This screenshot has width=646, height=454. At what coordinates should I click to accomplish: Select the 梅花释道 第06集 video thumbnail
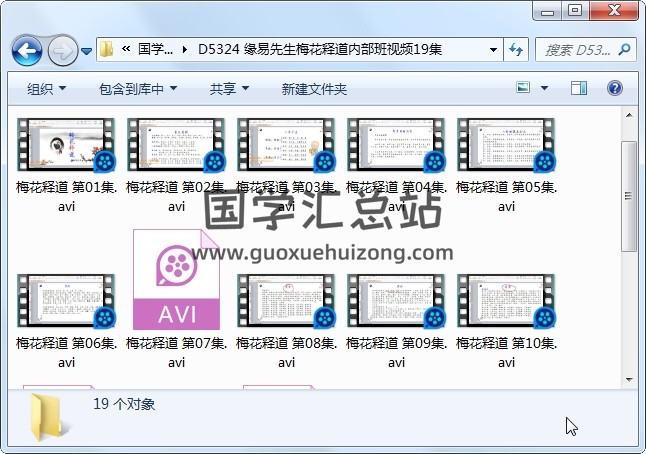(x=66, y=301)
